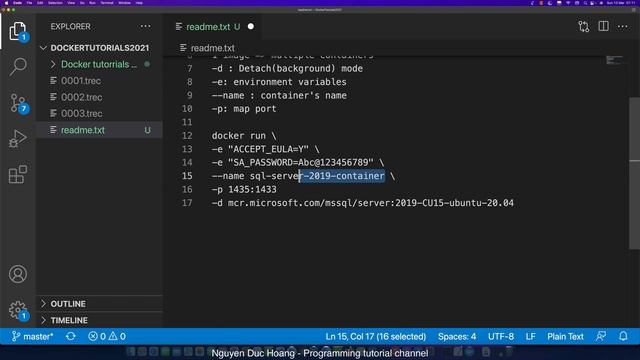The width and height of the screenshot is (640, 360).
Task: Open file 0001.trec
Action: 81,81
